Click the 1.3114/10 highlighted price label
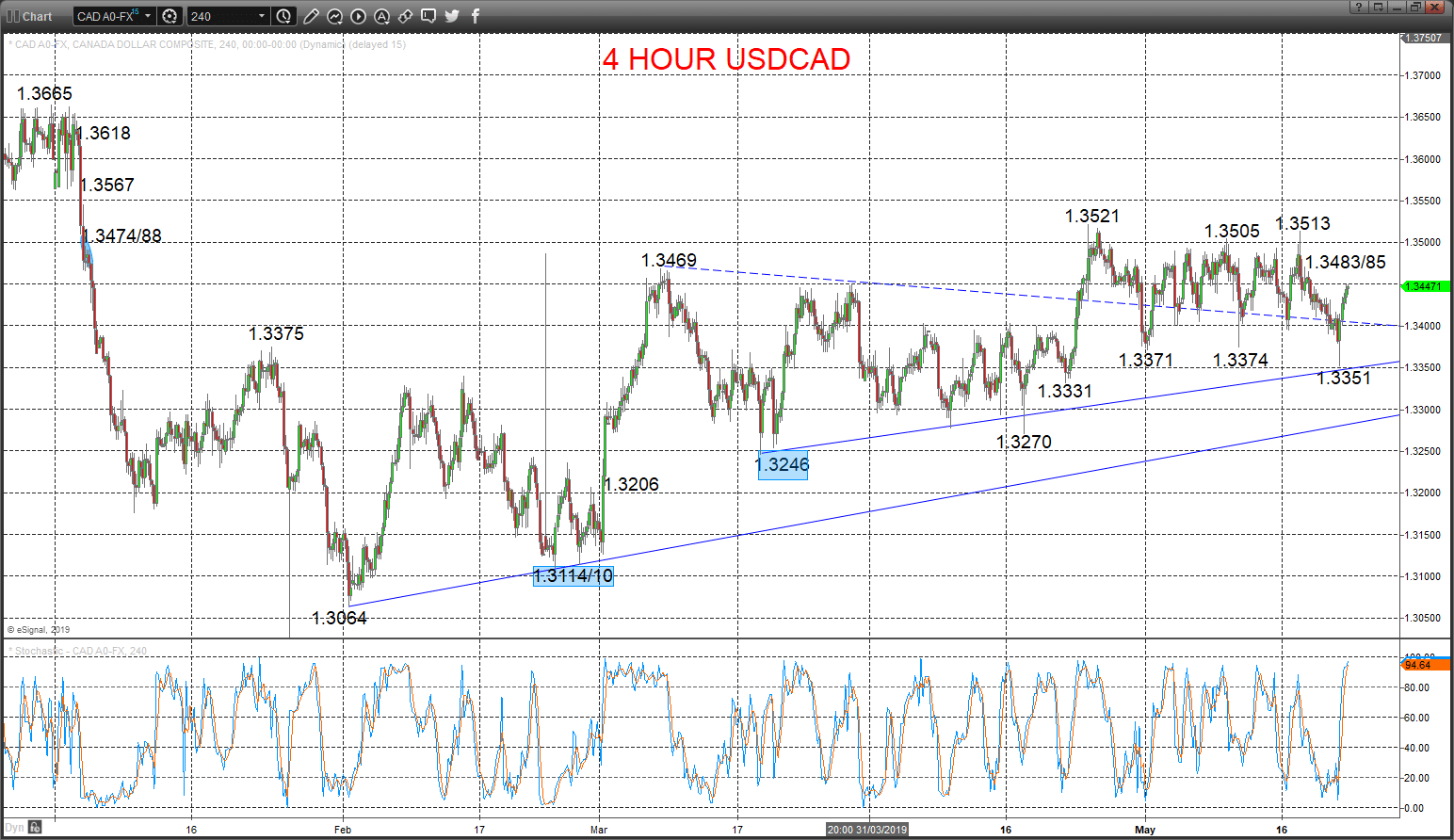The height and width of the screenshot is (840, 1454). pyautogui.click(x=573, y=575)
